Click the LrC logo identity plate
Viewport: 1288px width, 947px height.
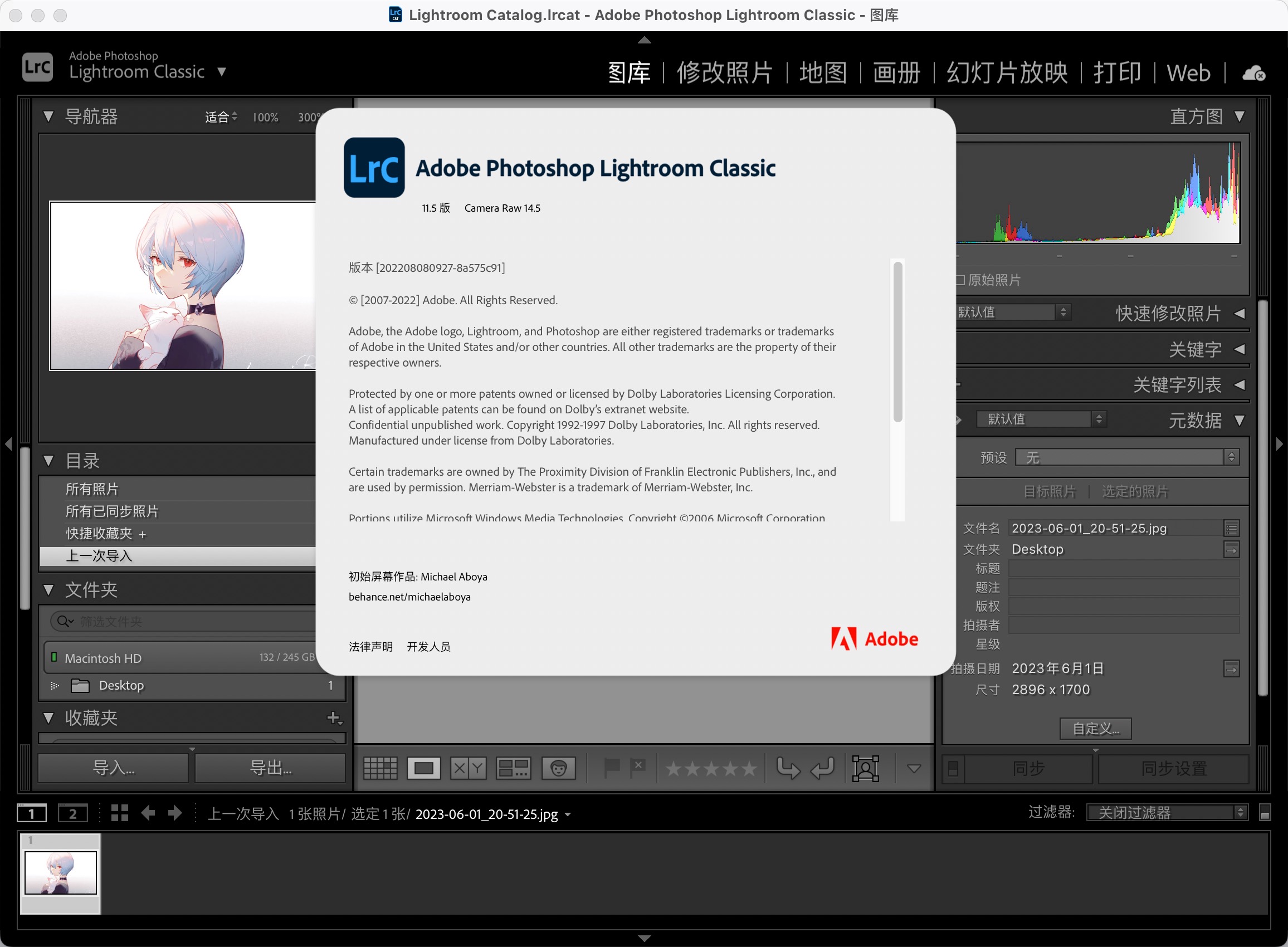point(37,67)
